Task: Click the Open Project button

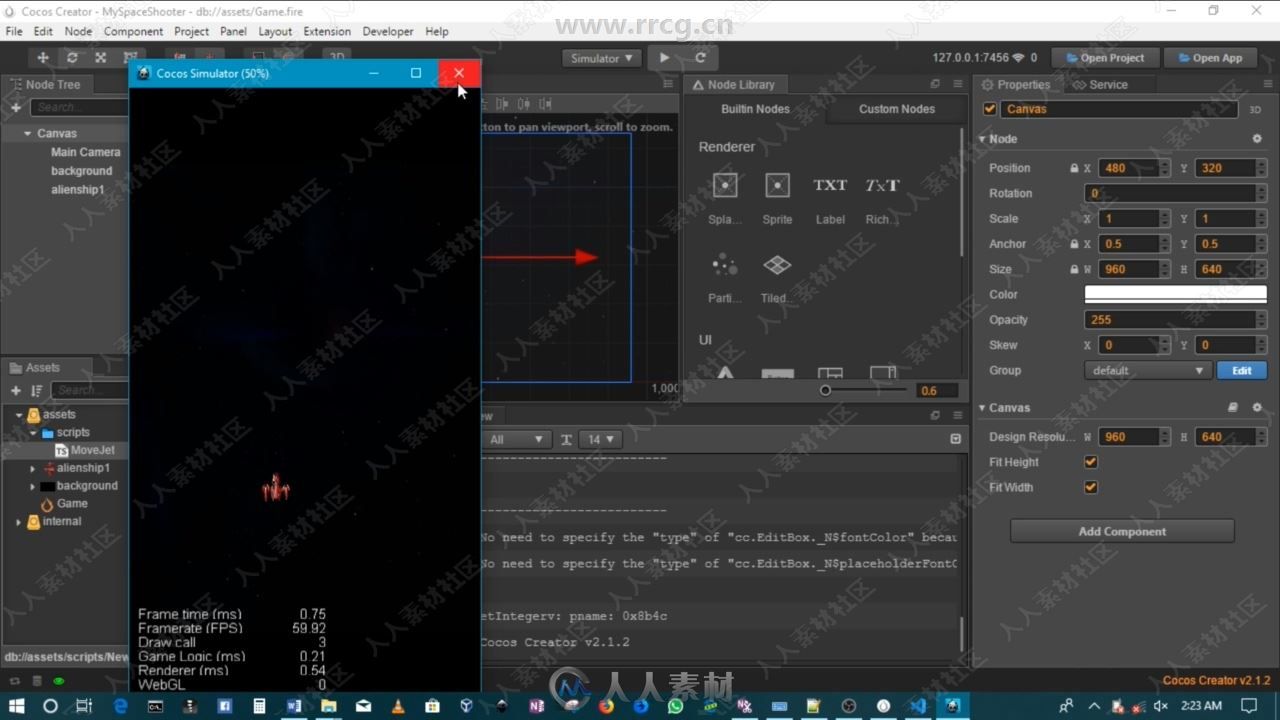Action: click(x=1105, y=58)
